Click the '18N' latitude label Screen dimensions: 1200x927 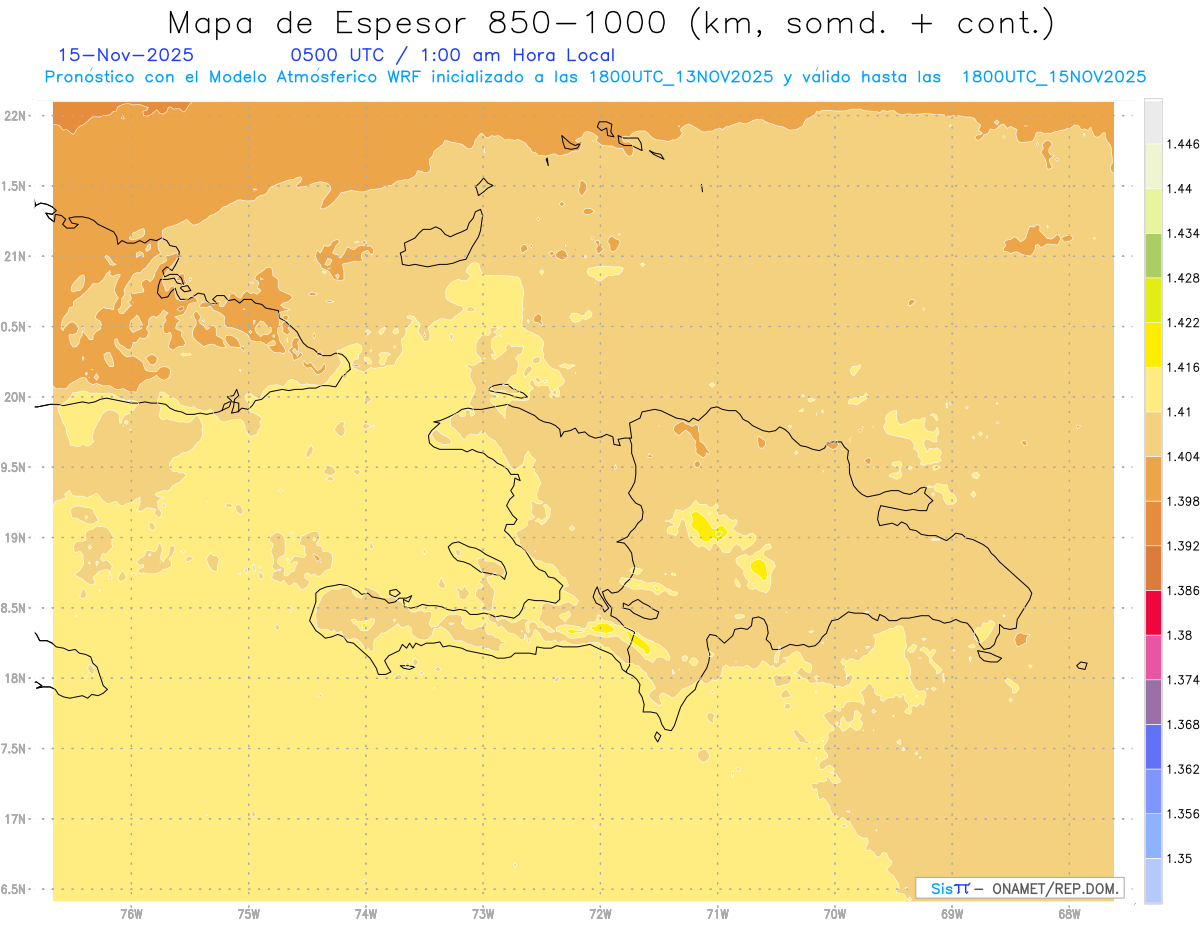17,678
